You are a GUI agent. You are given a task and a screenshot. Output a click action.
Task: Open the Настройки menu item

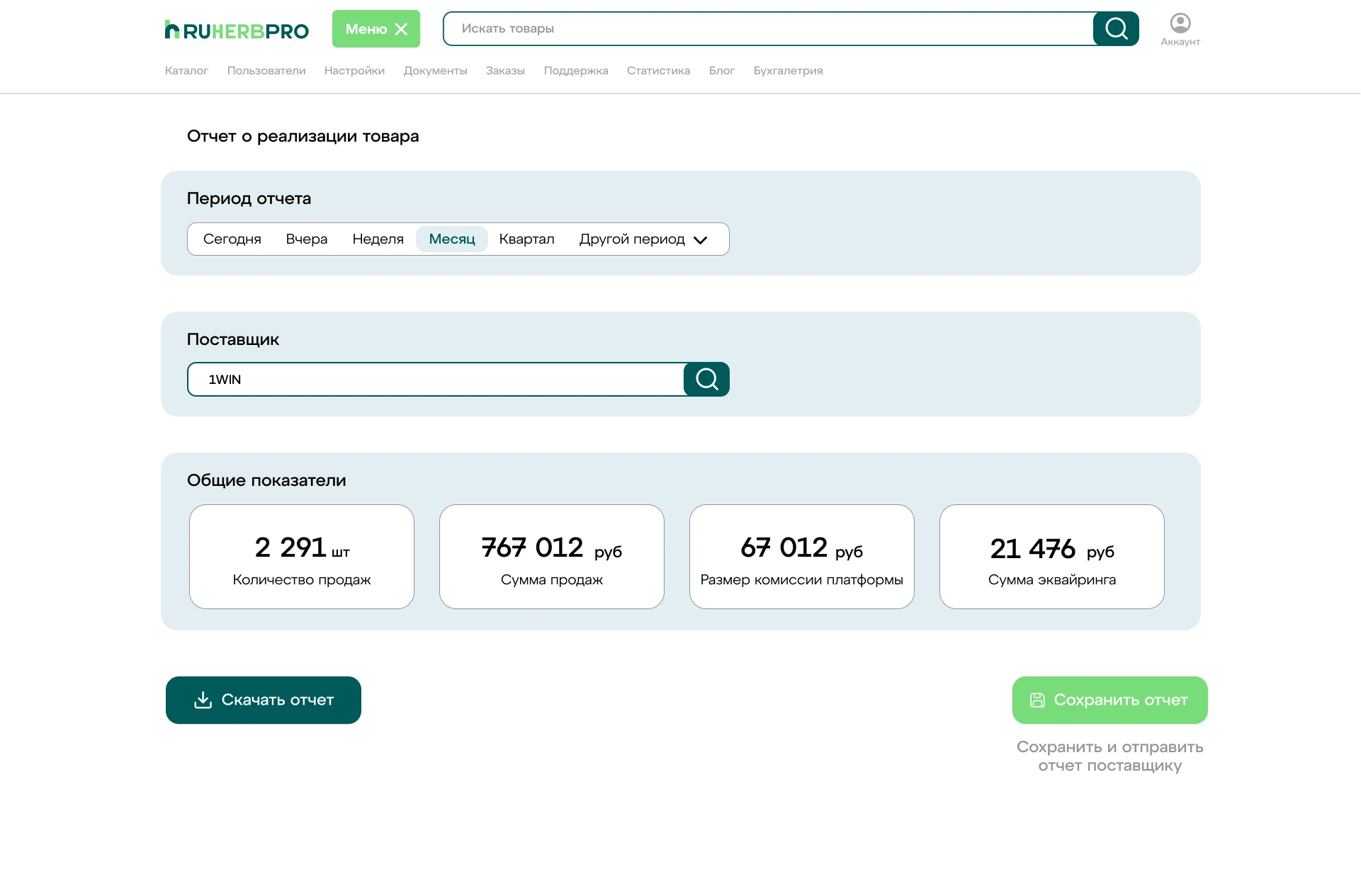tap(354, 70)
